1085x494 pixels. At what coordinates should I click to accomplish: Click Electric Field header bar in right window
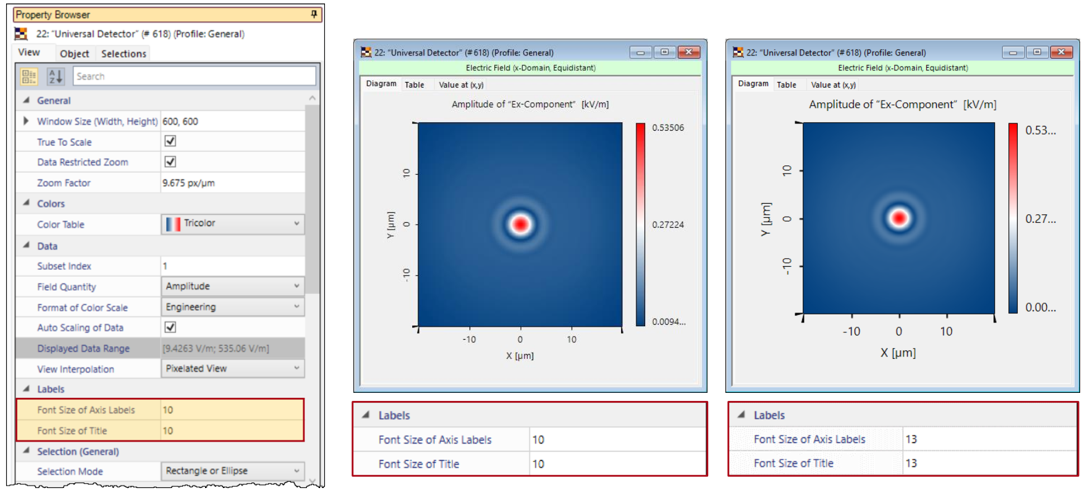click(902, 68)
